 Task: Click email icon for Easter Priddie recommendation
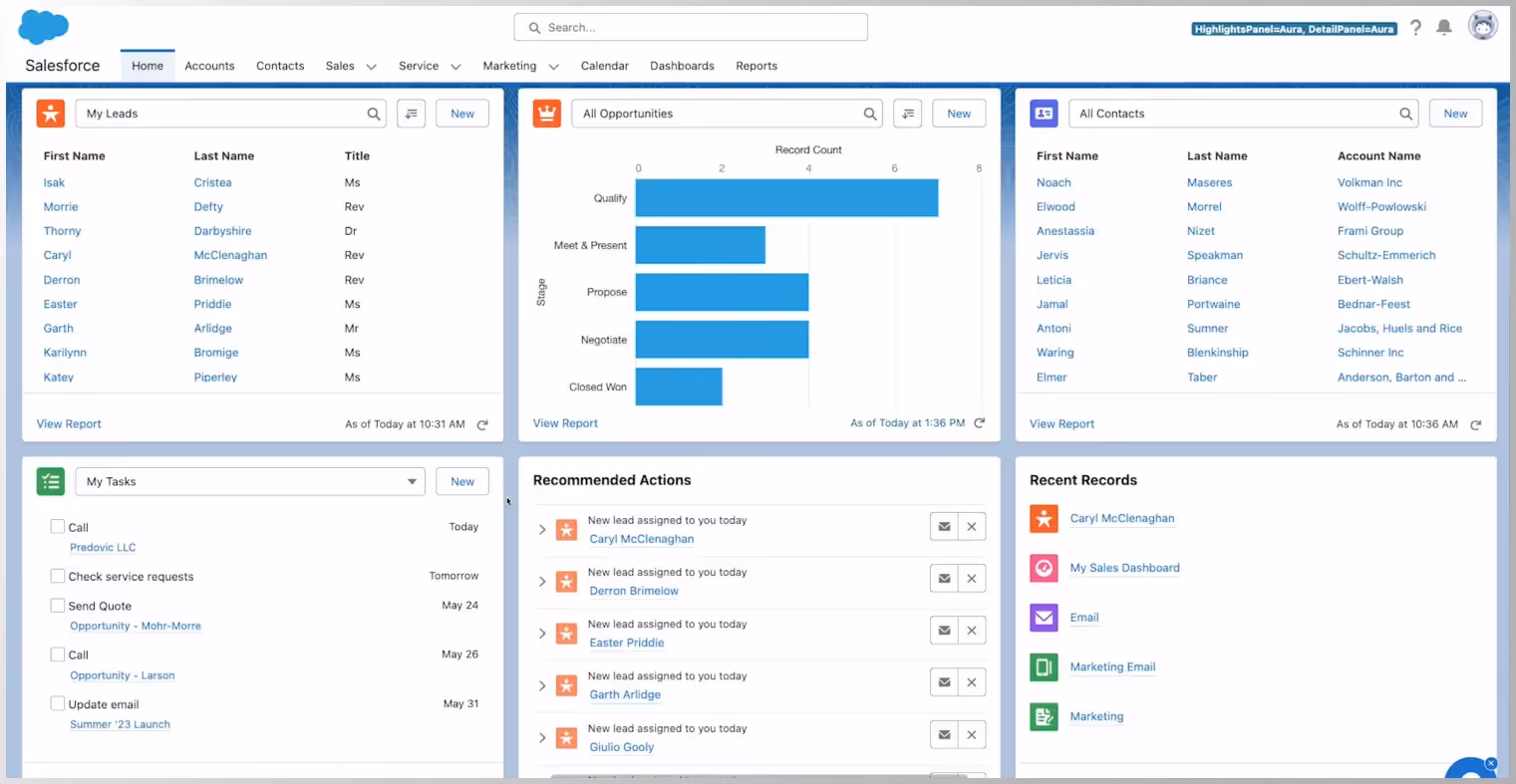click(944, 631)
